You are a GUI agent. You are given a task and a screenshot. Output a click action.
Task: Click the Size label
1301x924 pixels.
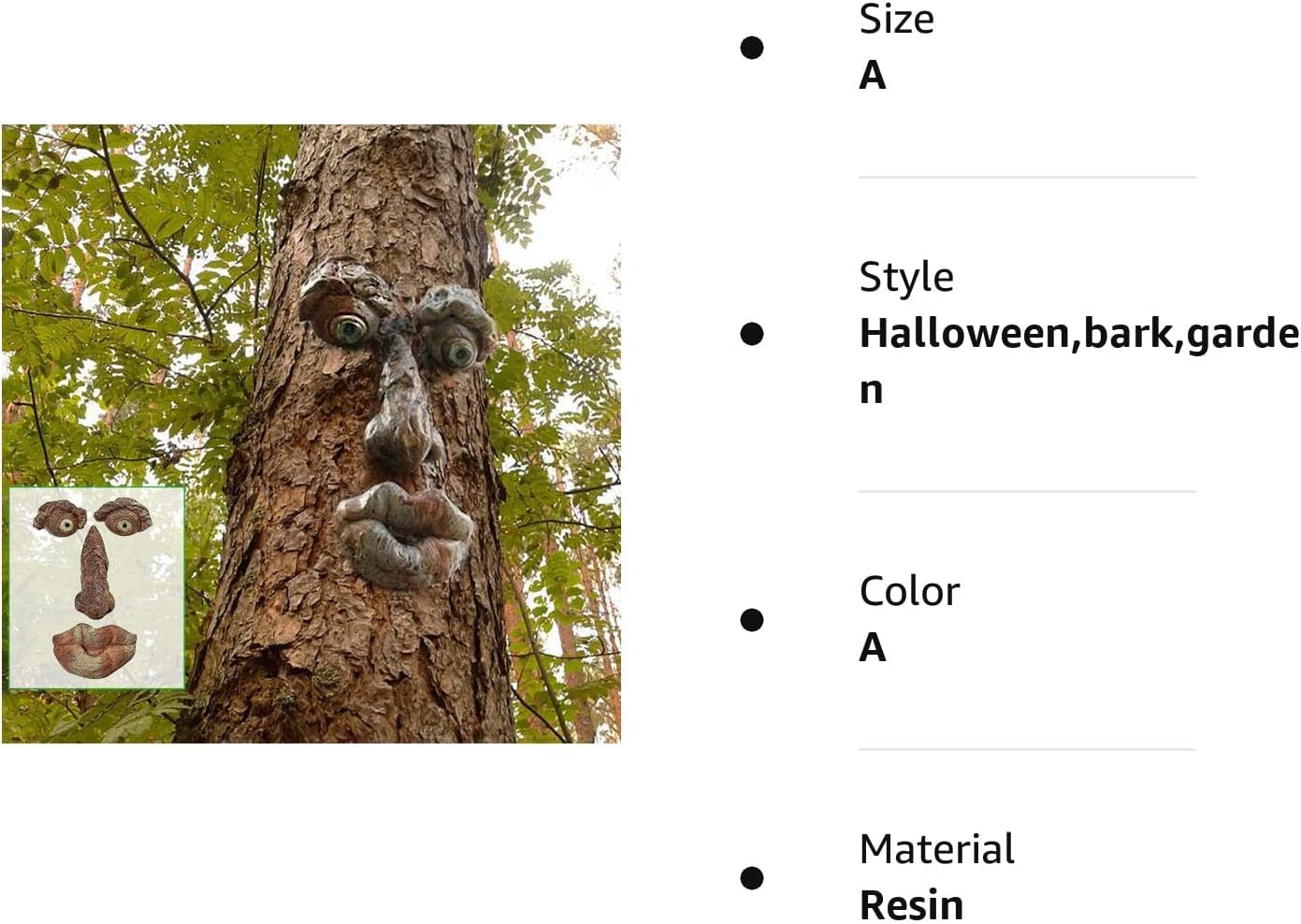(x=896, y=19)
